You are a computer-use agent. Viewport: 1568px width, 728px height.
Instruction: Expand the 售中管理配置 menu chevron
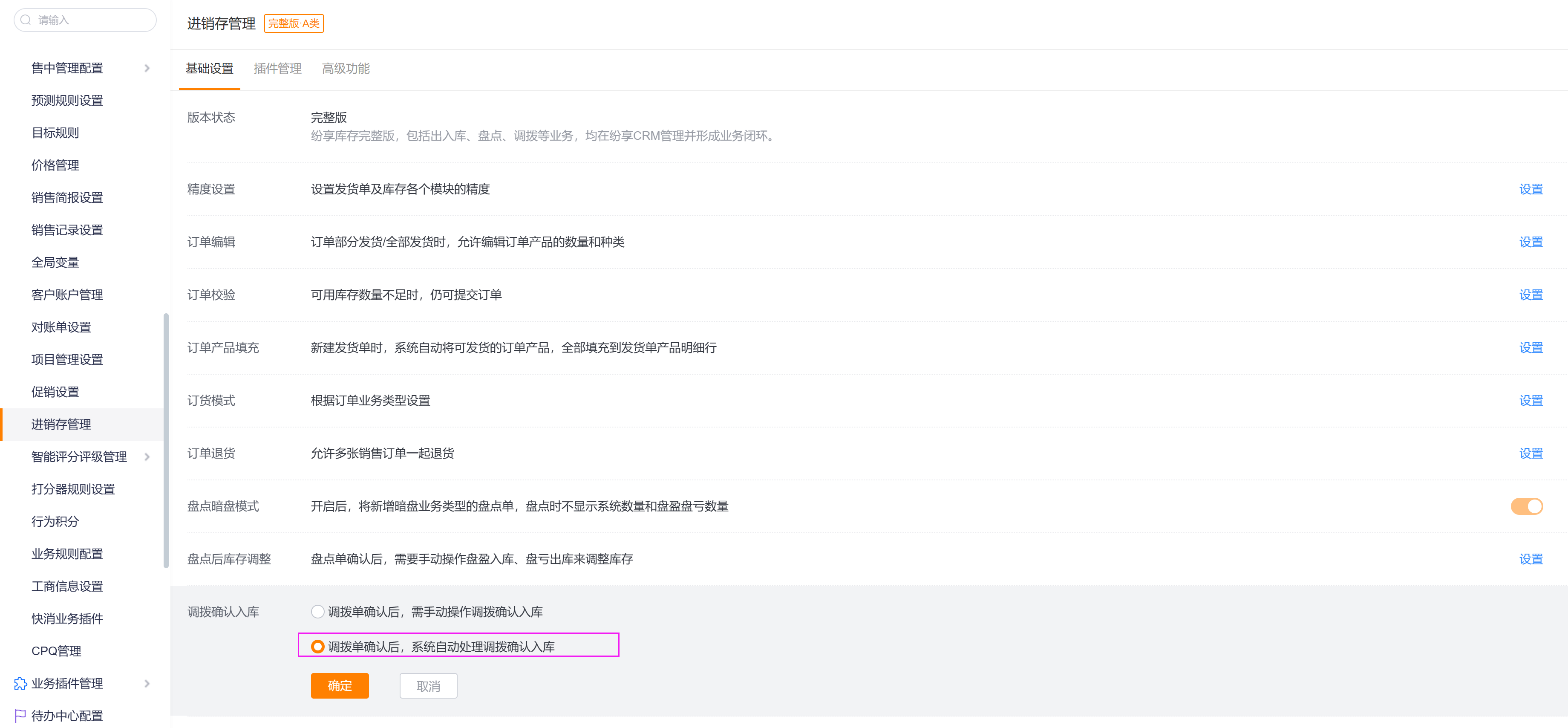(147, 68)
